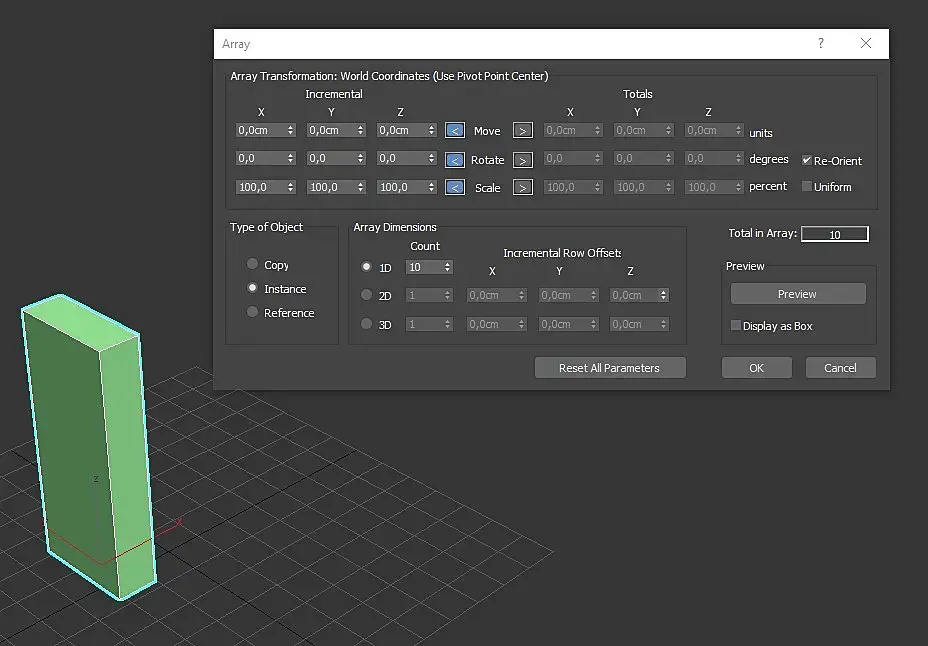Select the 2D array dimension
The width and height of the screenshot is (928, 646).
tap(366, 295)
